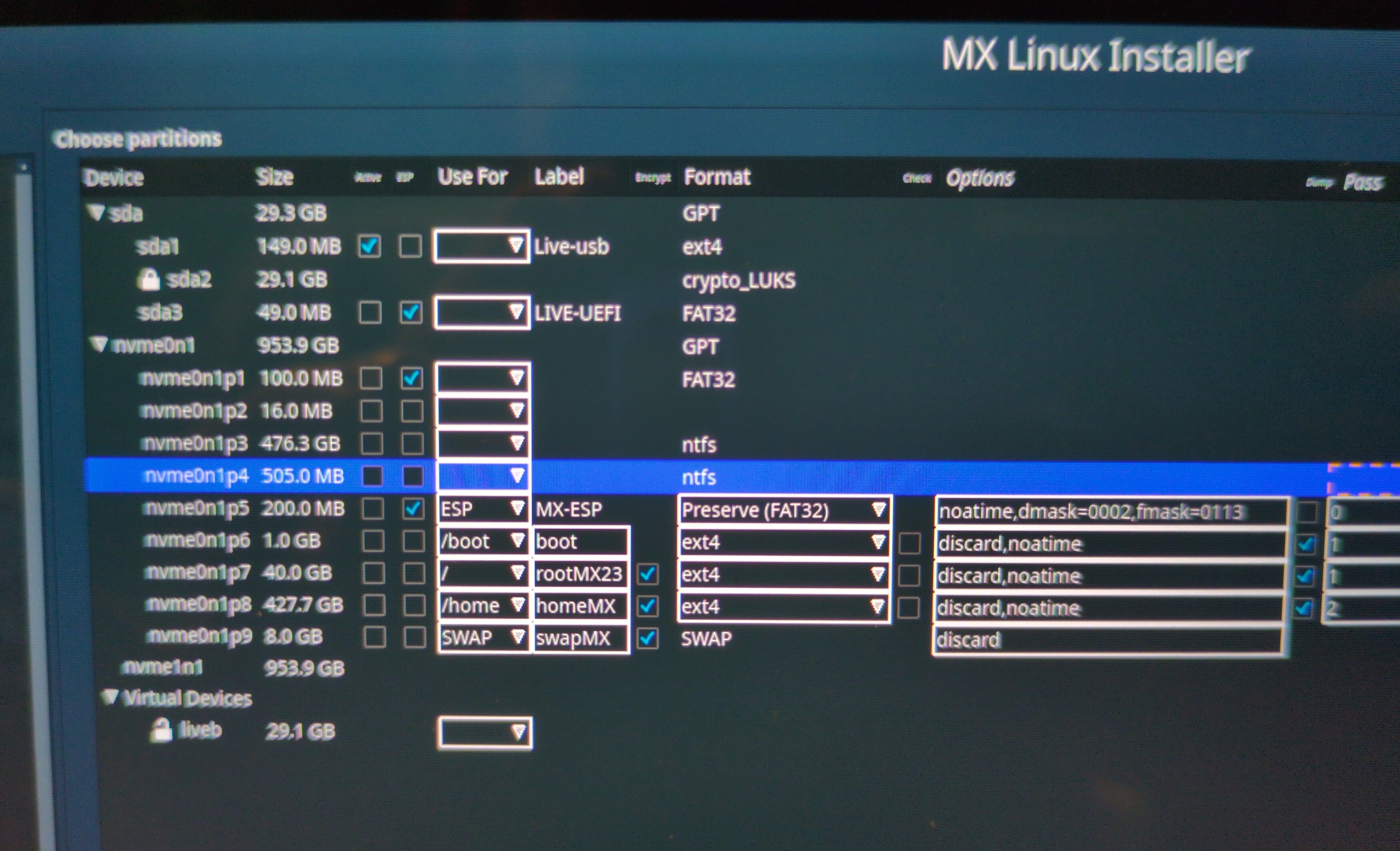Click the LIVE-UEFI label text

click(x=578, y=313)
